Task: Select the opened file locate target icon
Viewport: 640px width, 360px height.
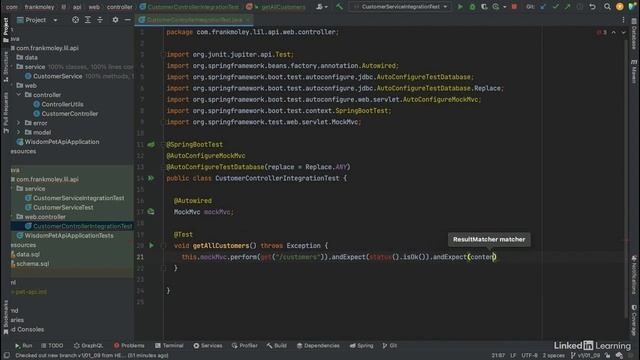Action: point(76,20)
